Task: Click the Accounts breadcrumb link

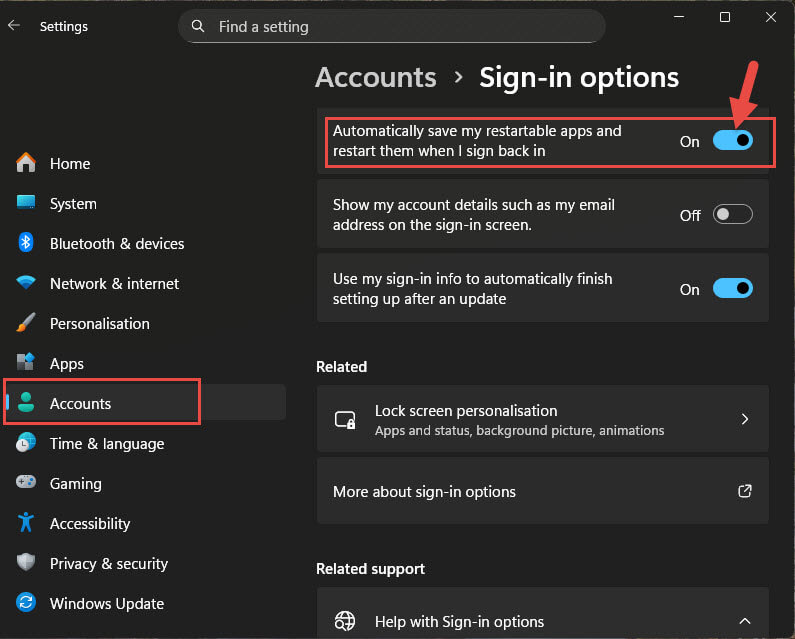Action: [375, 78]
